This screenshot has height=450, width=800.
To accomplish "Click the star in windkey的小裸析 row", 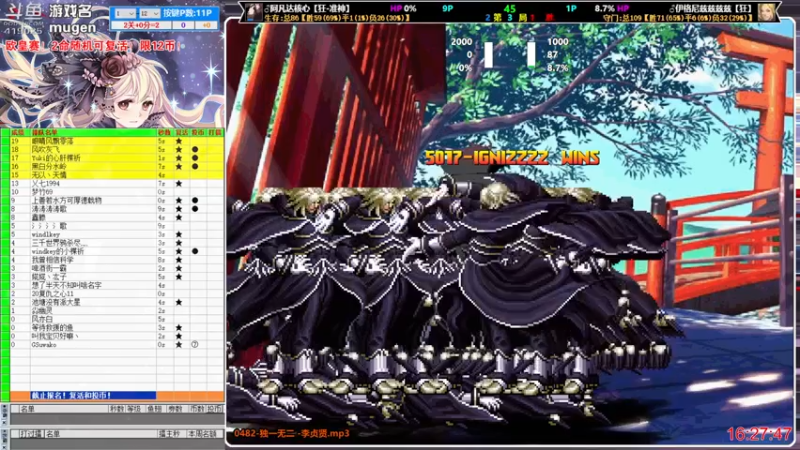I will coord(179,251).
